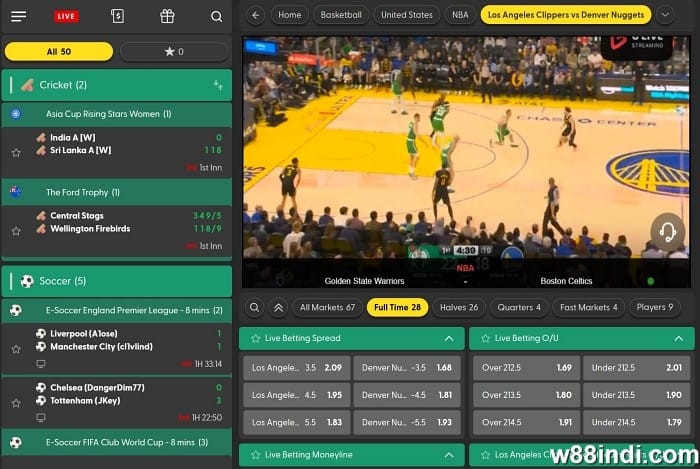Favorite the Central Stags vs Wellington Firebirds match
This screenshot has height=469, width=700.
tap(16, 231)
